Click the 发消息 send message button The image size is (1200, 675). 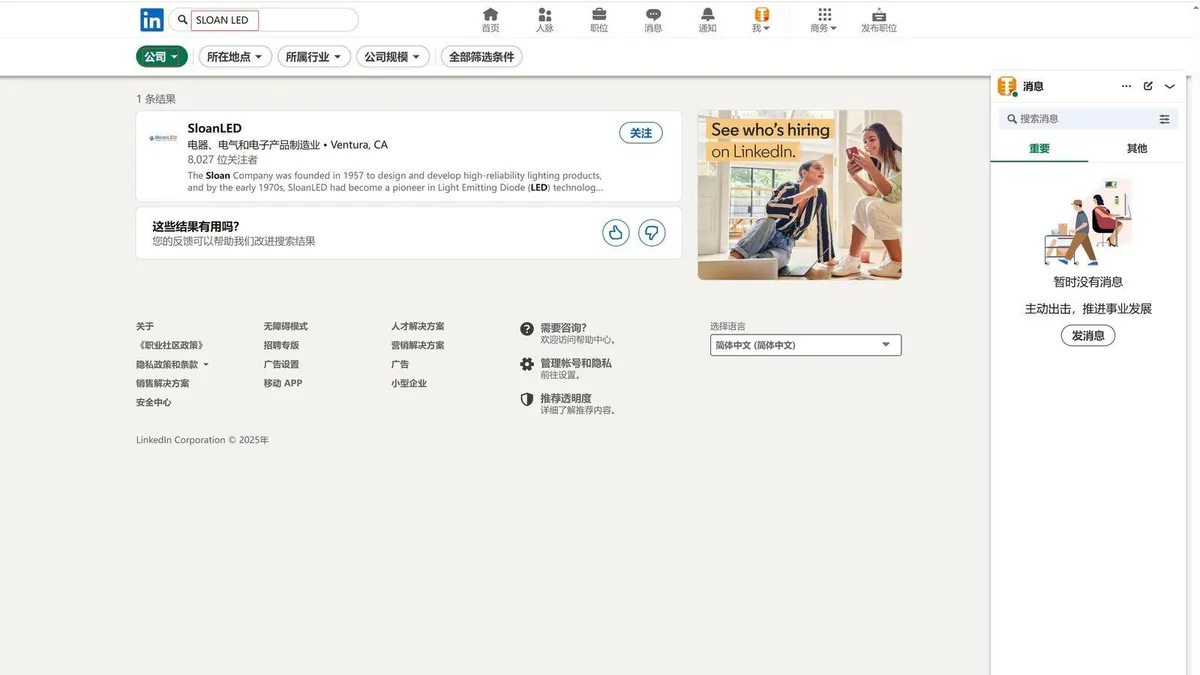pos(1088,336)
